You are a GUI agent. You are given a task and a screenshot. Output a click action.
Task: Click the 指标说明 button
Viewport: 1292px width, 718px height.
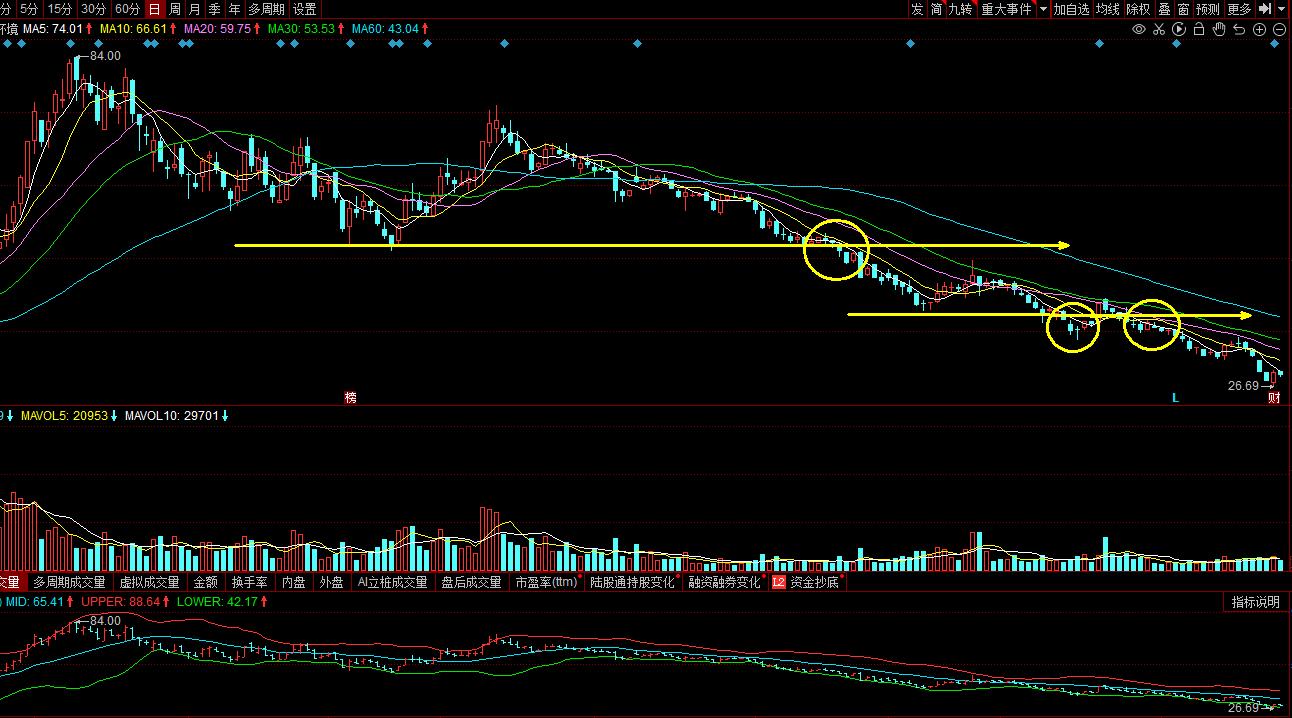1255,602
